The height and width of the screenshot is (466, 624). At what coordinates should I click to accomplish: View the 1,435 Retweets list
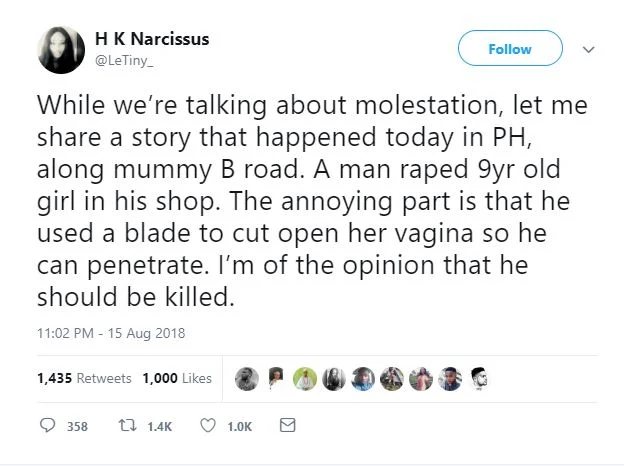84,378
